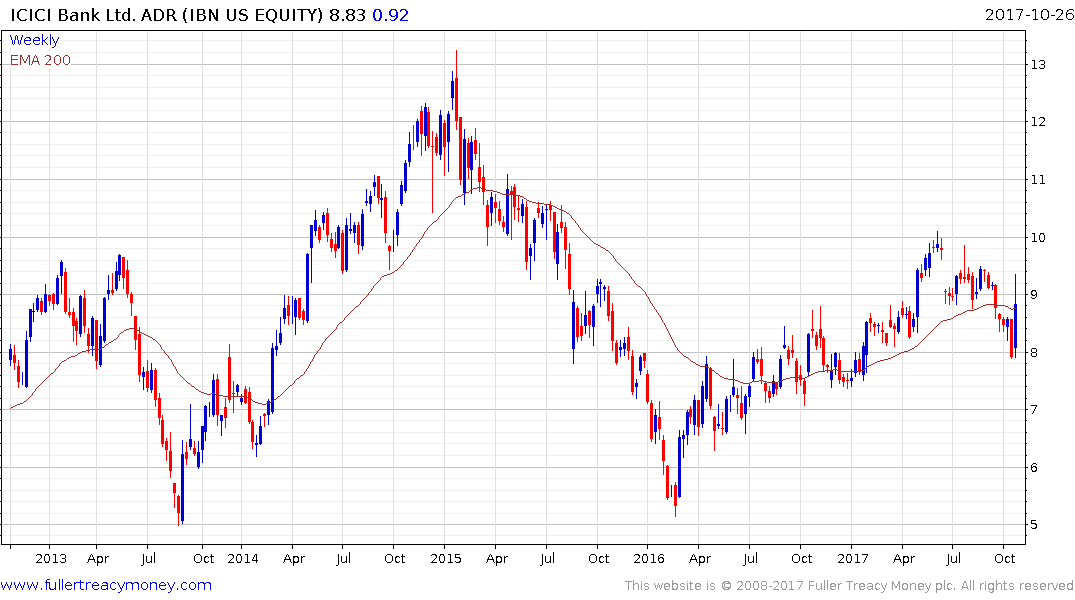
Task: Click the 13 price axis label
Action: click(x=1038, y=64)
